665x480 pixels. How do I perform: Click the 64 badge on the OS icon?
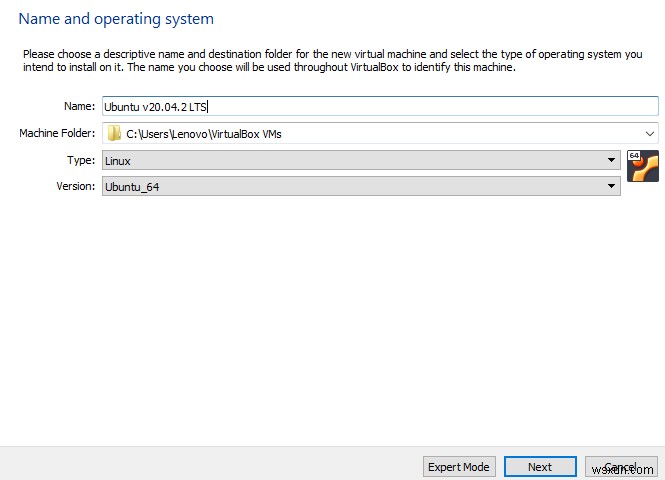tap(634, 155)
